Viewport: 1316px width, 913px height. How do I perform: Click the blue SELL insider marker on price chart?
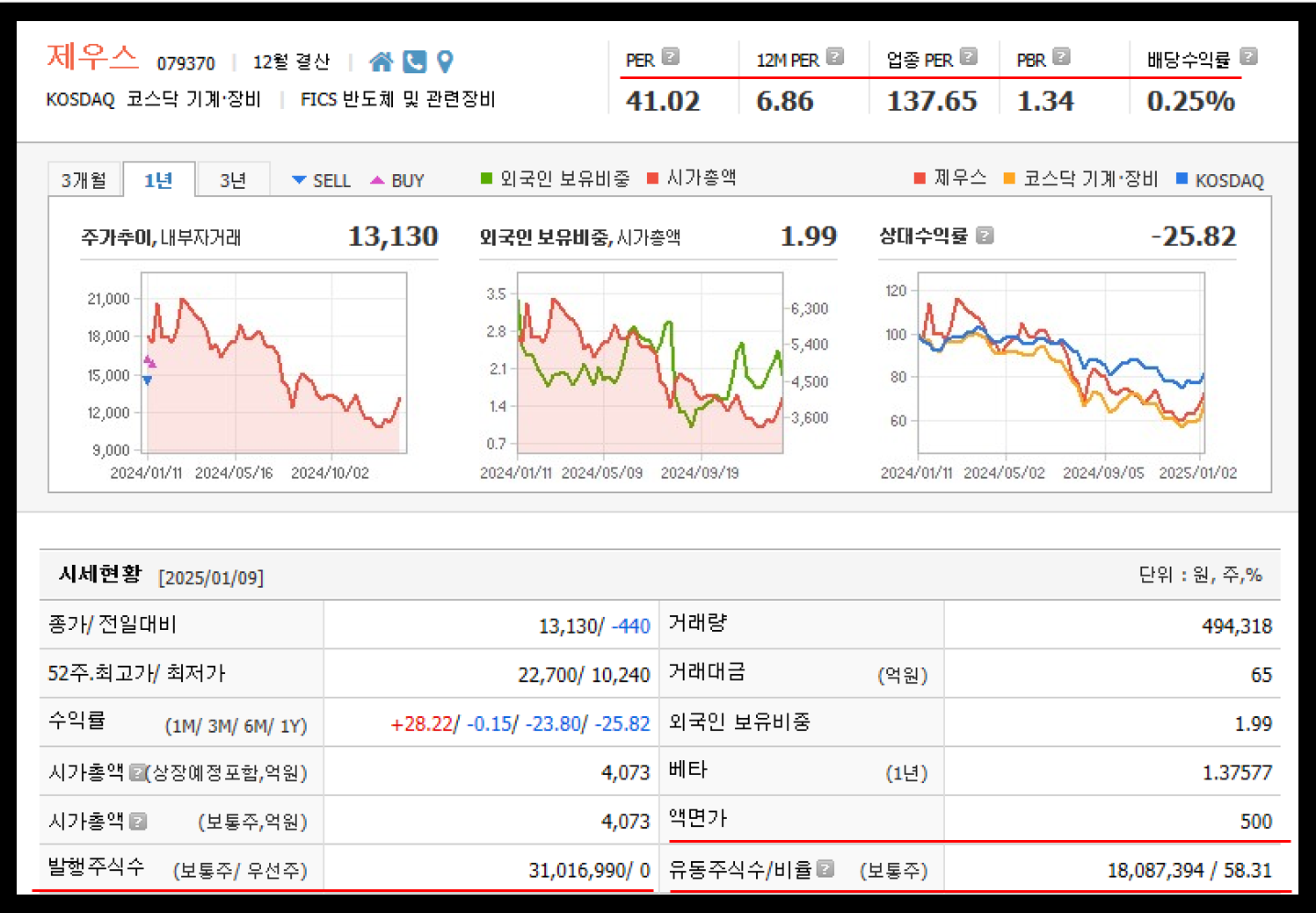coord(147,380)
